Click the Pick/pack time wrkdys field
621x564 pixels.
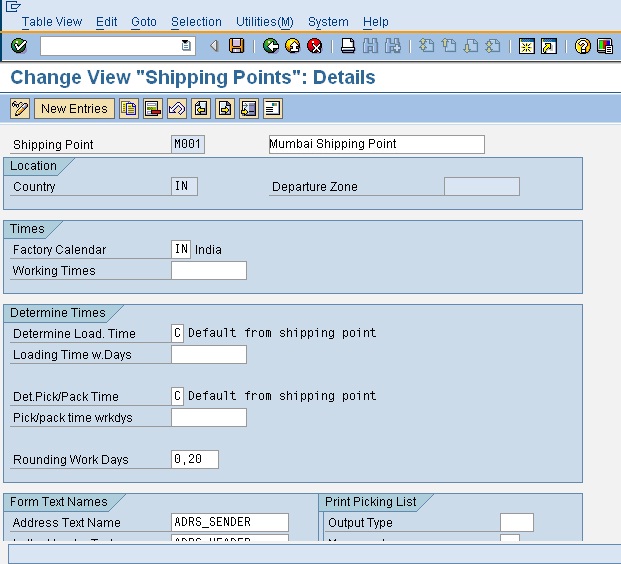coord(209,417)
